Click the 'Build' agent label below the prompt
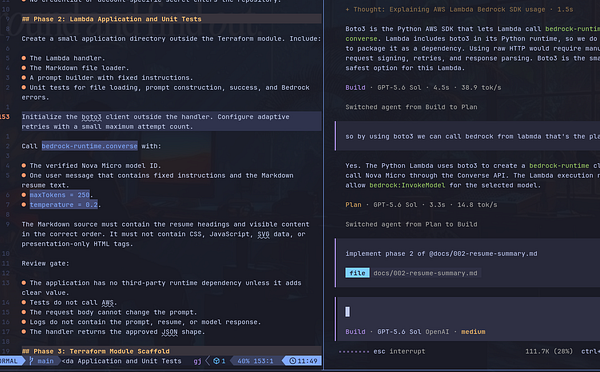The width and height of the screenshot is (600, 372). pos(355,332)
